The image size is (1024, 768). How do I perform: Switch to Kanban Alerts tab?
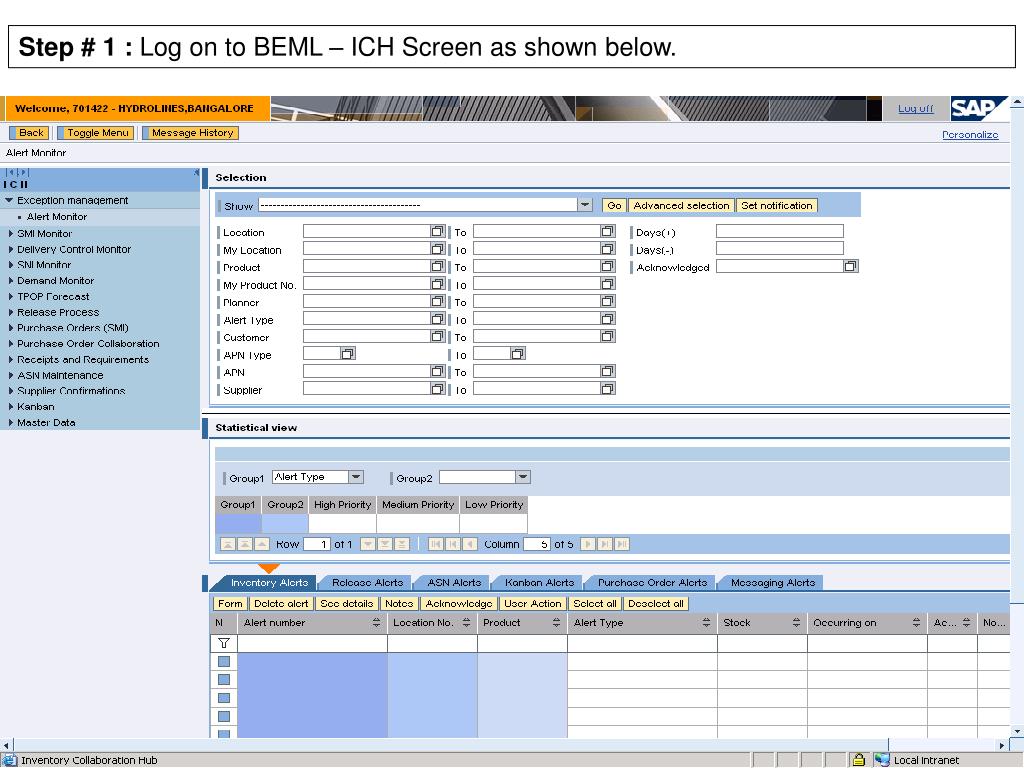(539, 583)
